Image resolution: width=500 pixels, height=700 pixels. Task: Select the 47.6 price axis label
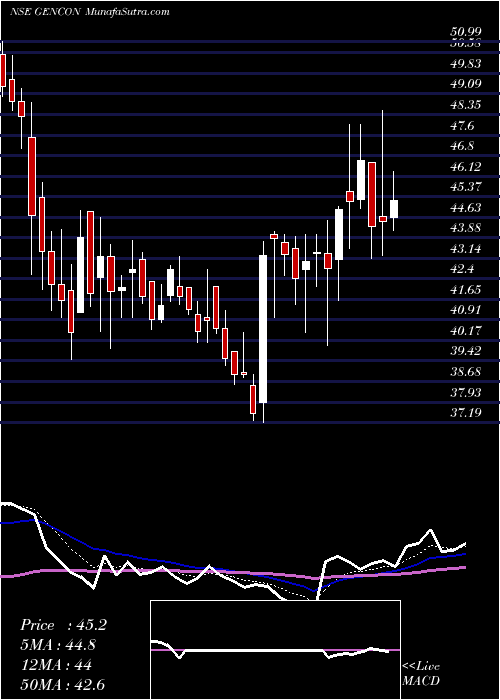click(x=462, y=126)
